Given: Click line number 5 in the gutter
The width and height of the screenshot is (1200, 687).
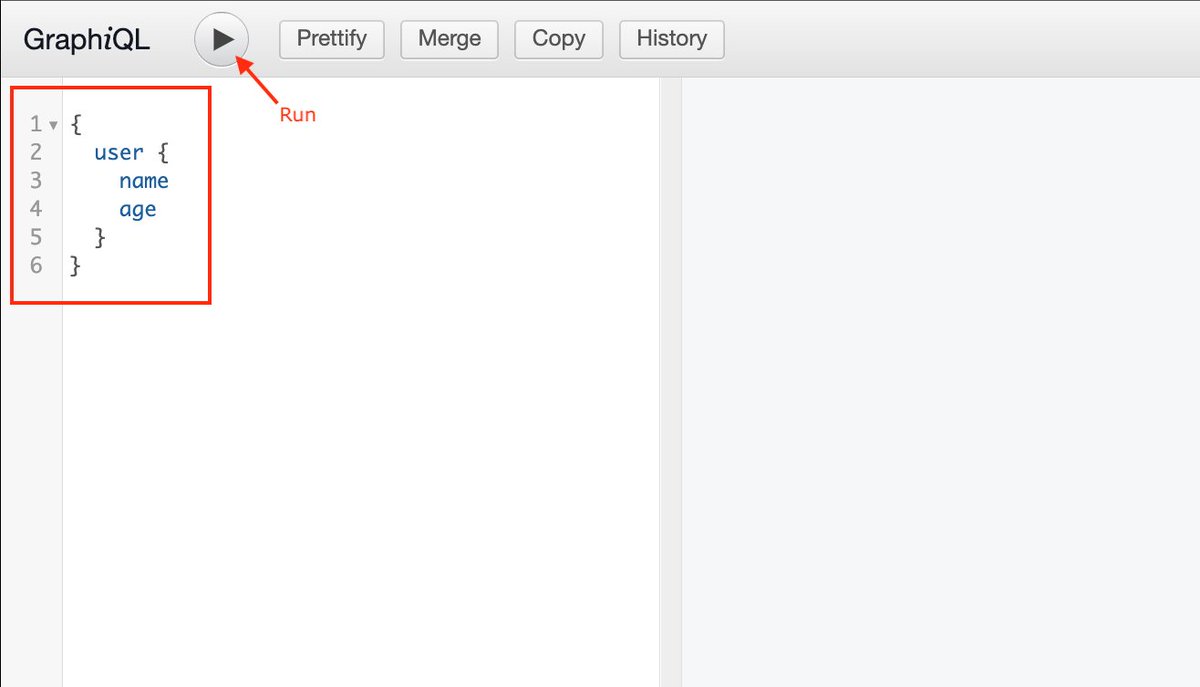Looking at the screenshot, I should [36, 238].
